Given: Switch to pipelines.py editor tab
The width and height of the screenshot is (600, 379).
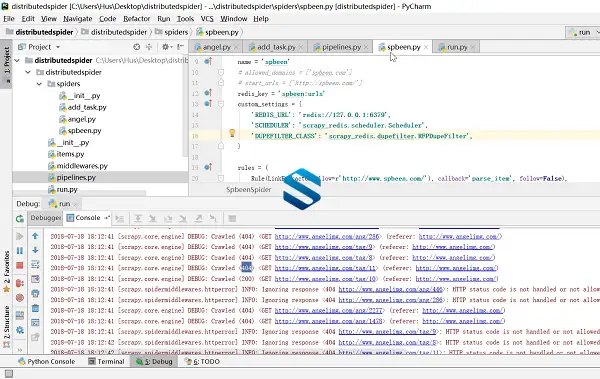Looking at the screenshot, I should click(x=341, y=47).
